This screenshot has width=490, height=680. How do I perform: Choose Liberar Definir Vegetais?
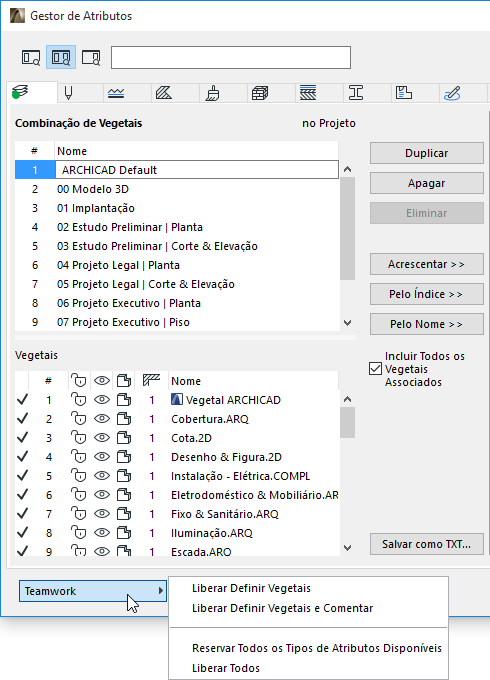[252, 588]
